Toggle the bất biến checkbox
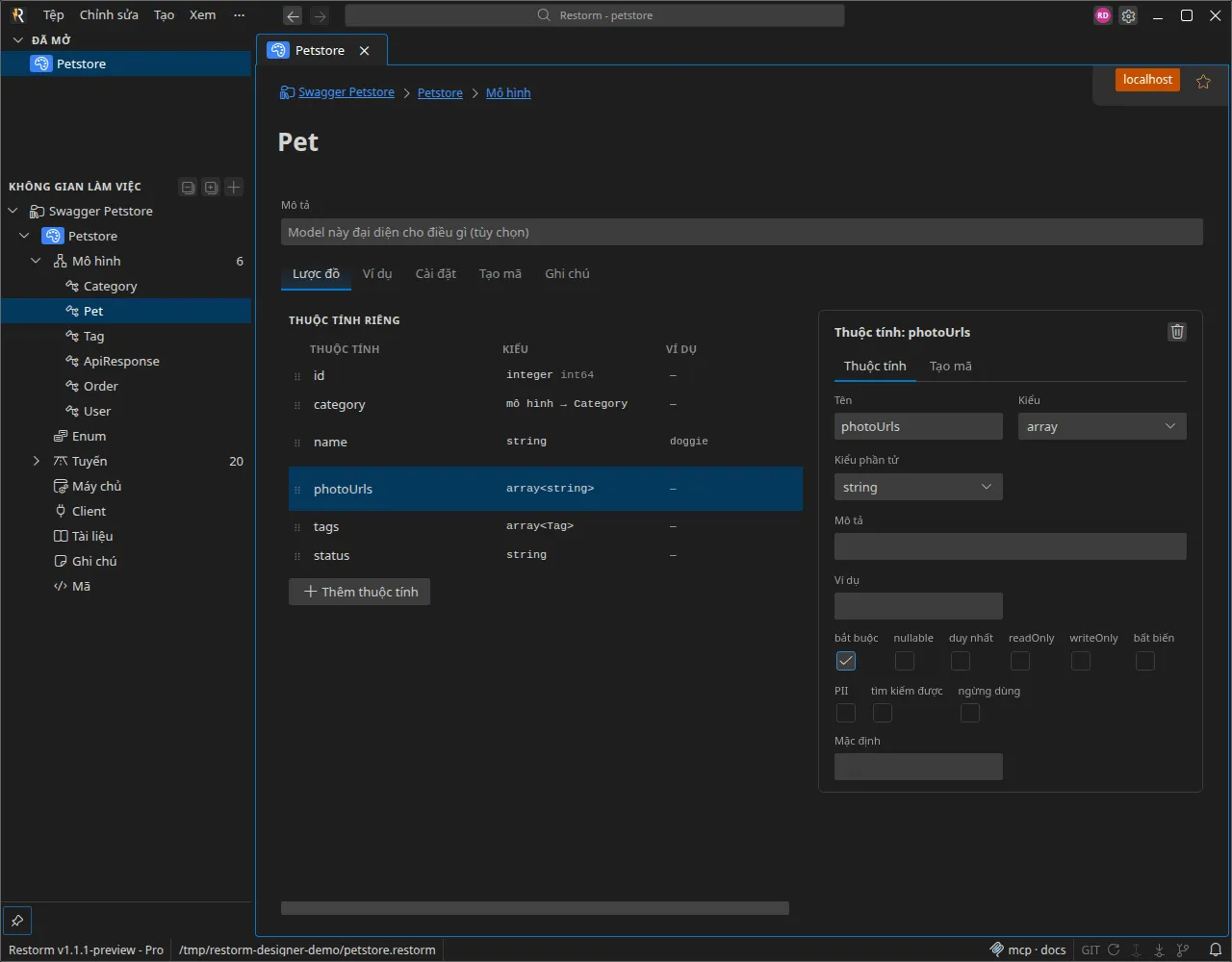 (1145, 661)
